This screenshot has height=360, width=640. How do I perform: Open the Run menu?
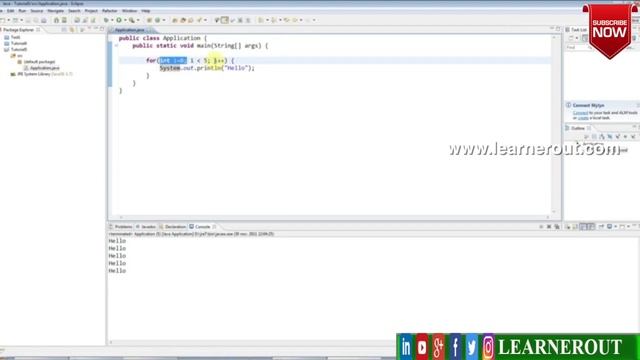[22, 11]
